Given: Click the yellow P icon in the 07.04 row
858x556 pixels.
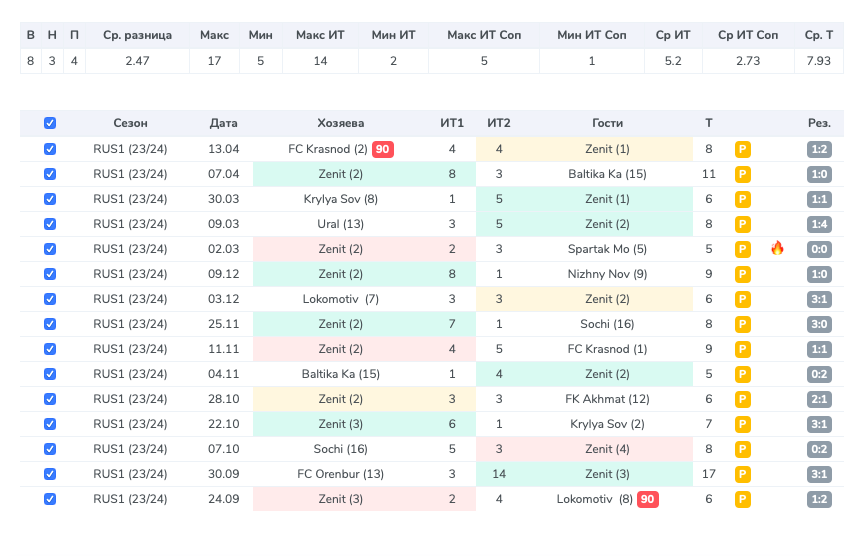Looking at the screenshot, I should tap(743, 175).
